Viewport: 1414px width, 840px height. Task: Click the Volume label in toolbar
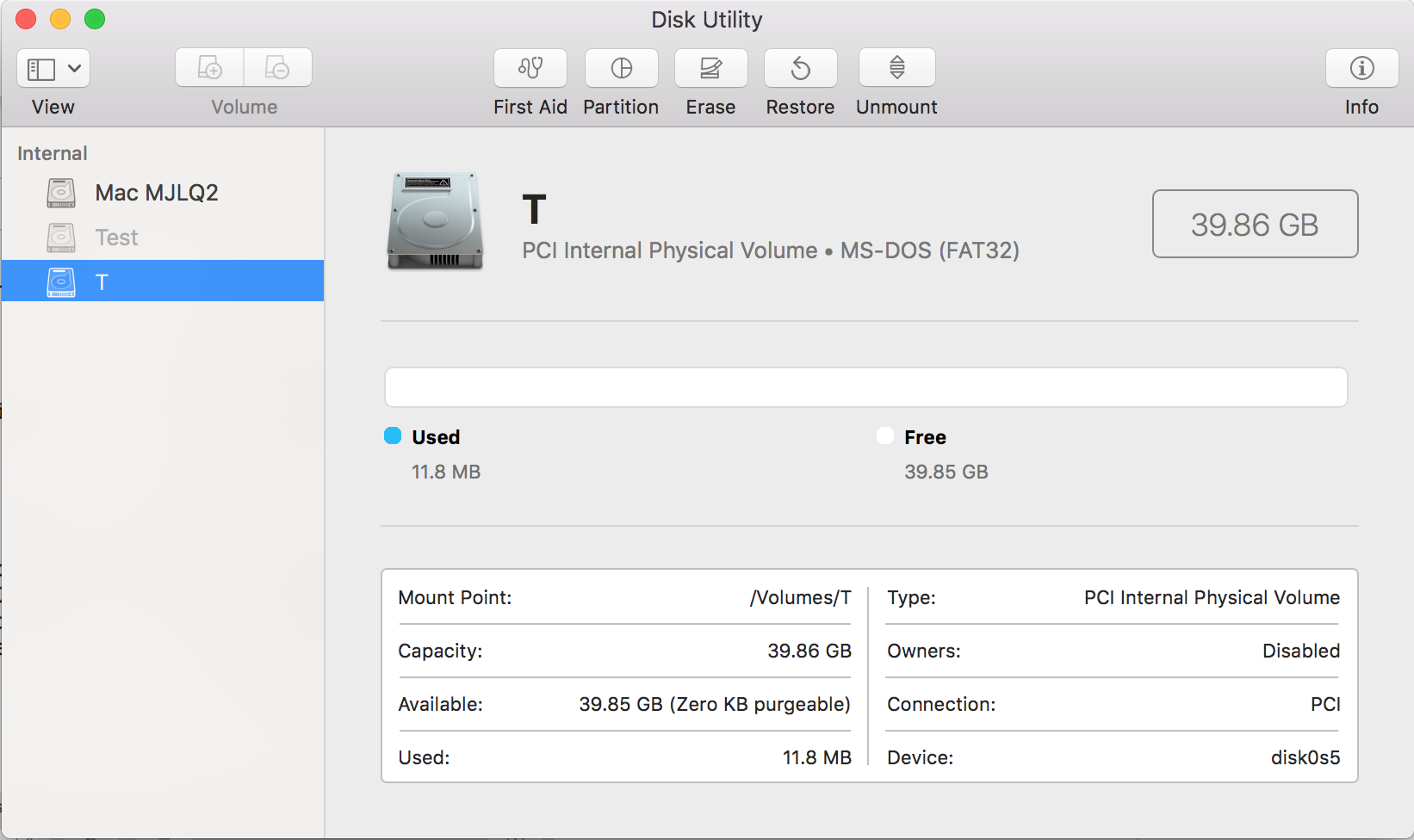(x=245, y=107)
